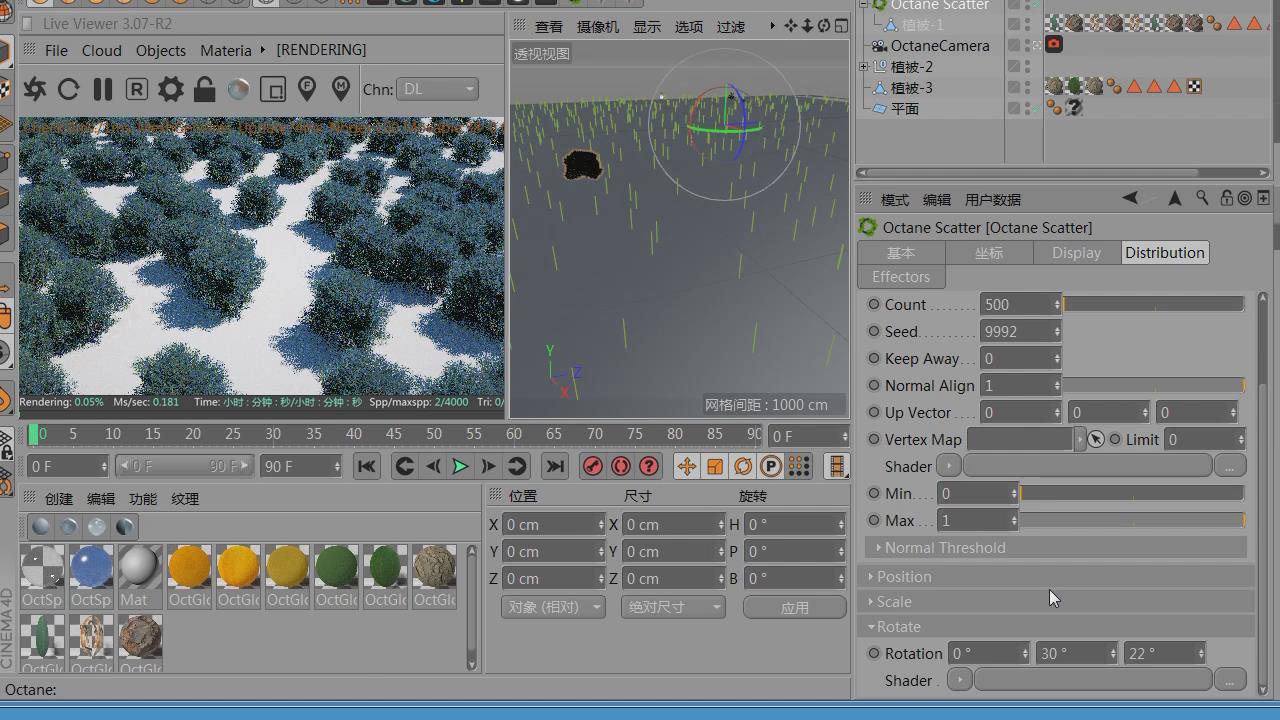Open the Materia menu in Live Viewer
Screen dimensions: 1280x720
[x=226, y=50]
